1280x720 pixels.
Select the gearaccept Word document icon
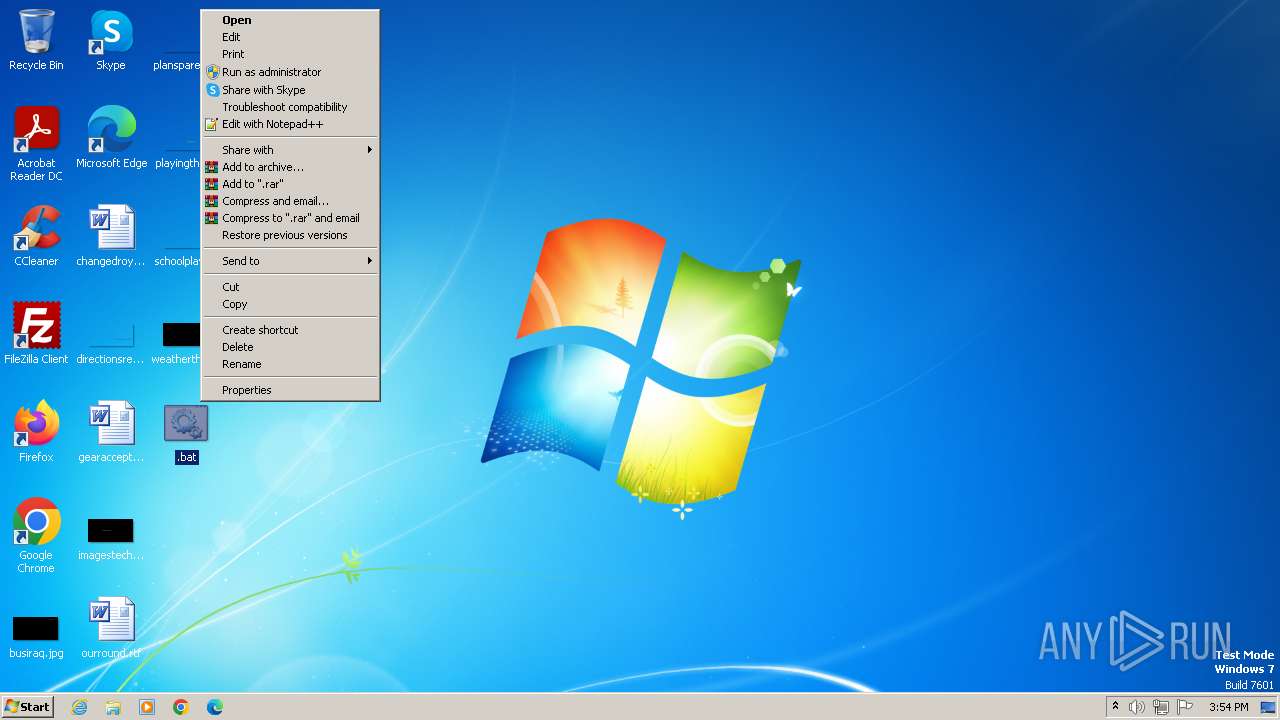click(111, 432)
